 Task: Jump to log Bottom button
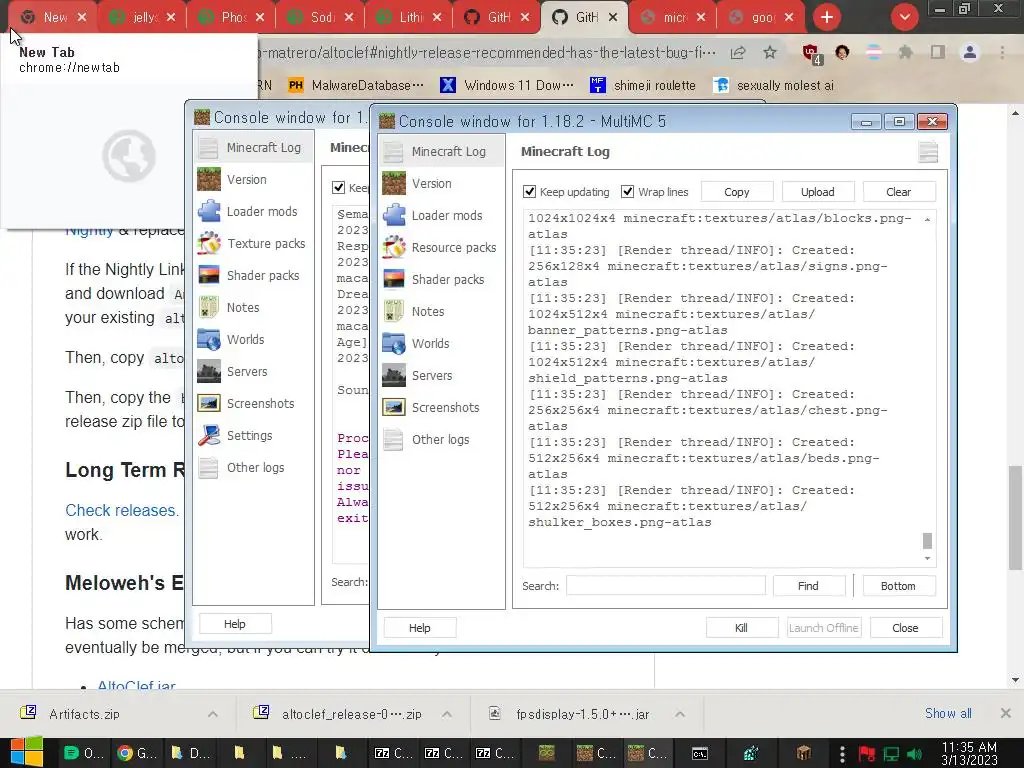(898, 586)
